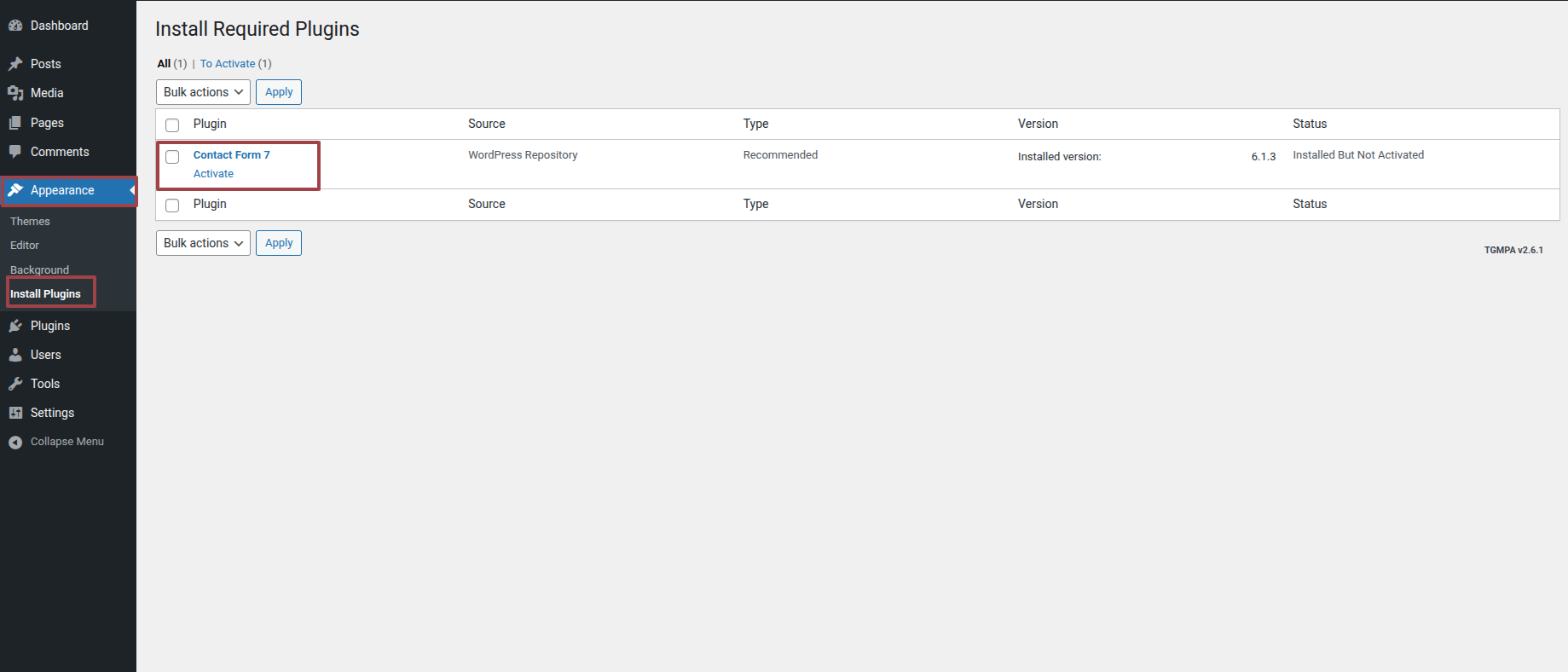Toggle select-all checkbox in table header
Screen dimensions: 1568x672
[172, 125]
